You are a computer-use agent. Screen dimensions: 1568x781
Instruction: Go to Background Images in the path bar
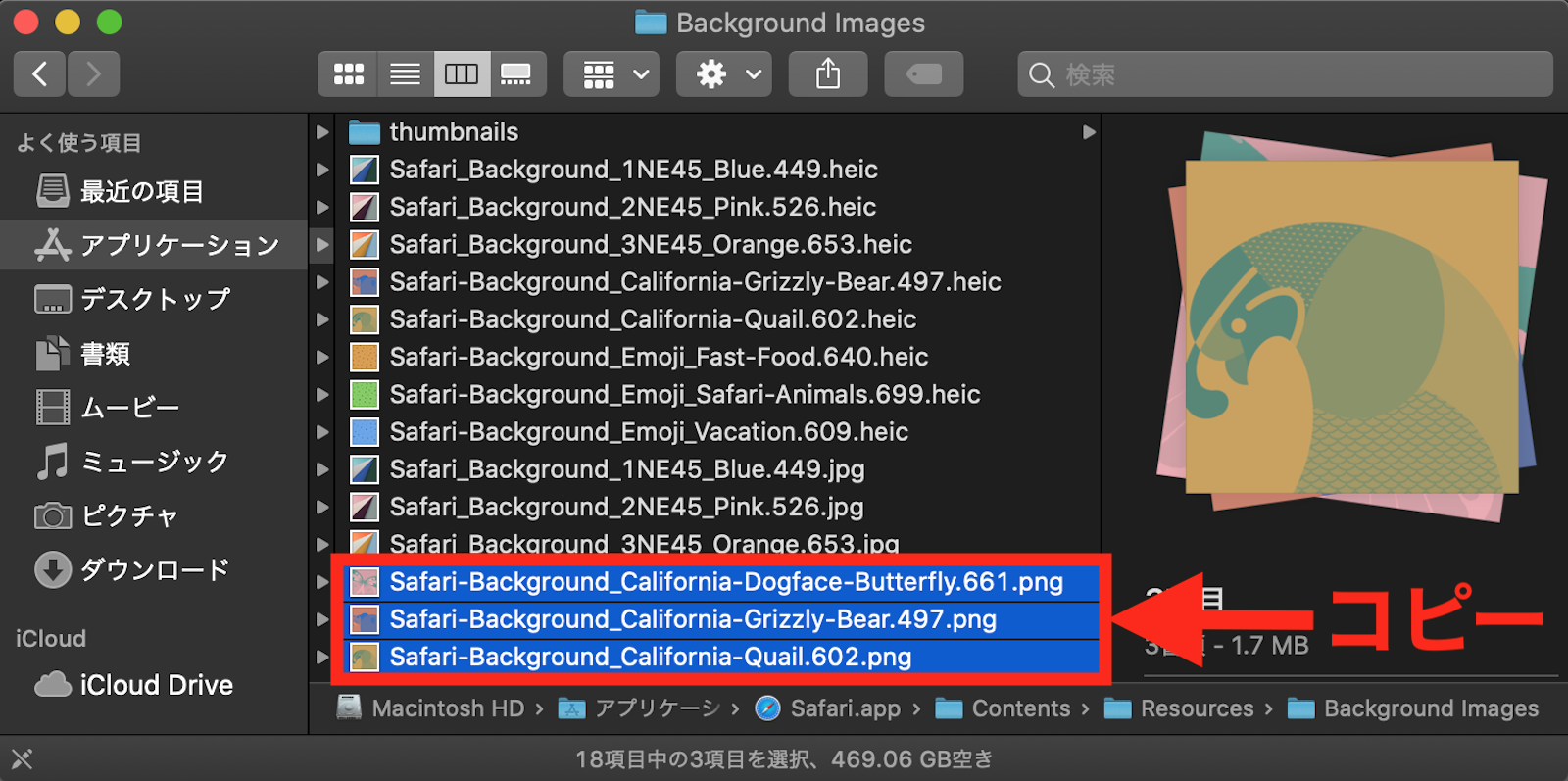pos(1413,708)
